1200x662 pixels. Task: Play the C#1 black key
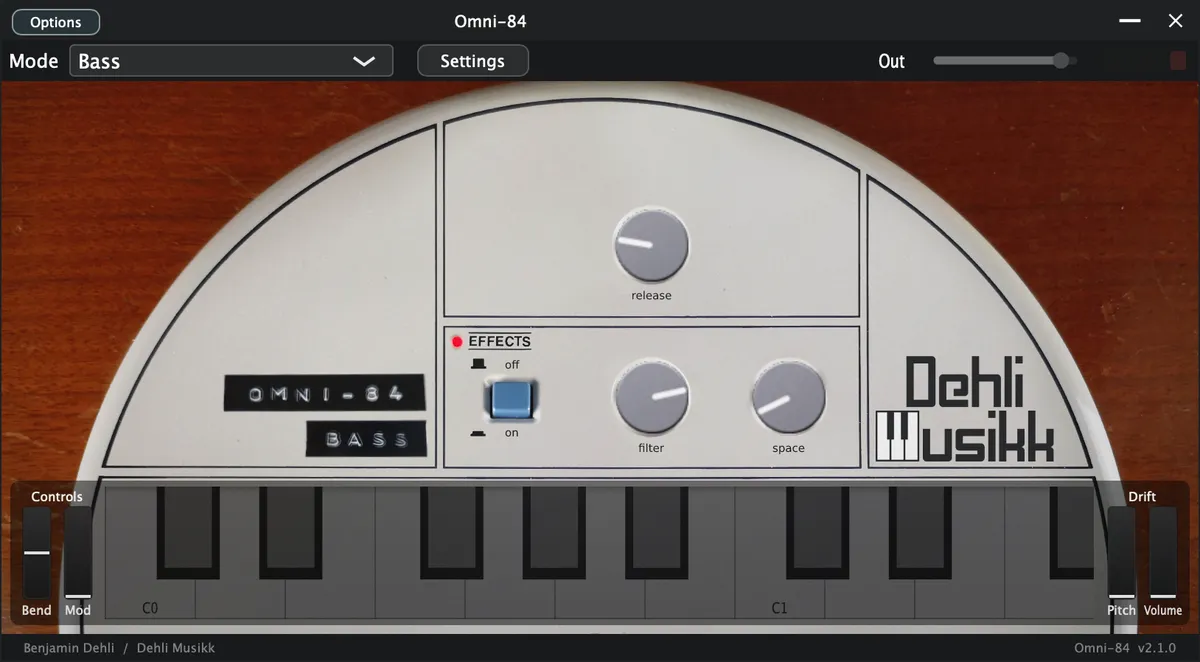(818, 532)
